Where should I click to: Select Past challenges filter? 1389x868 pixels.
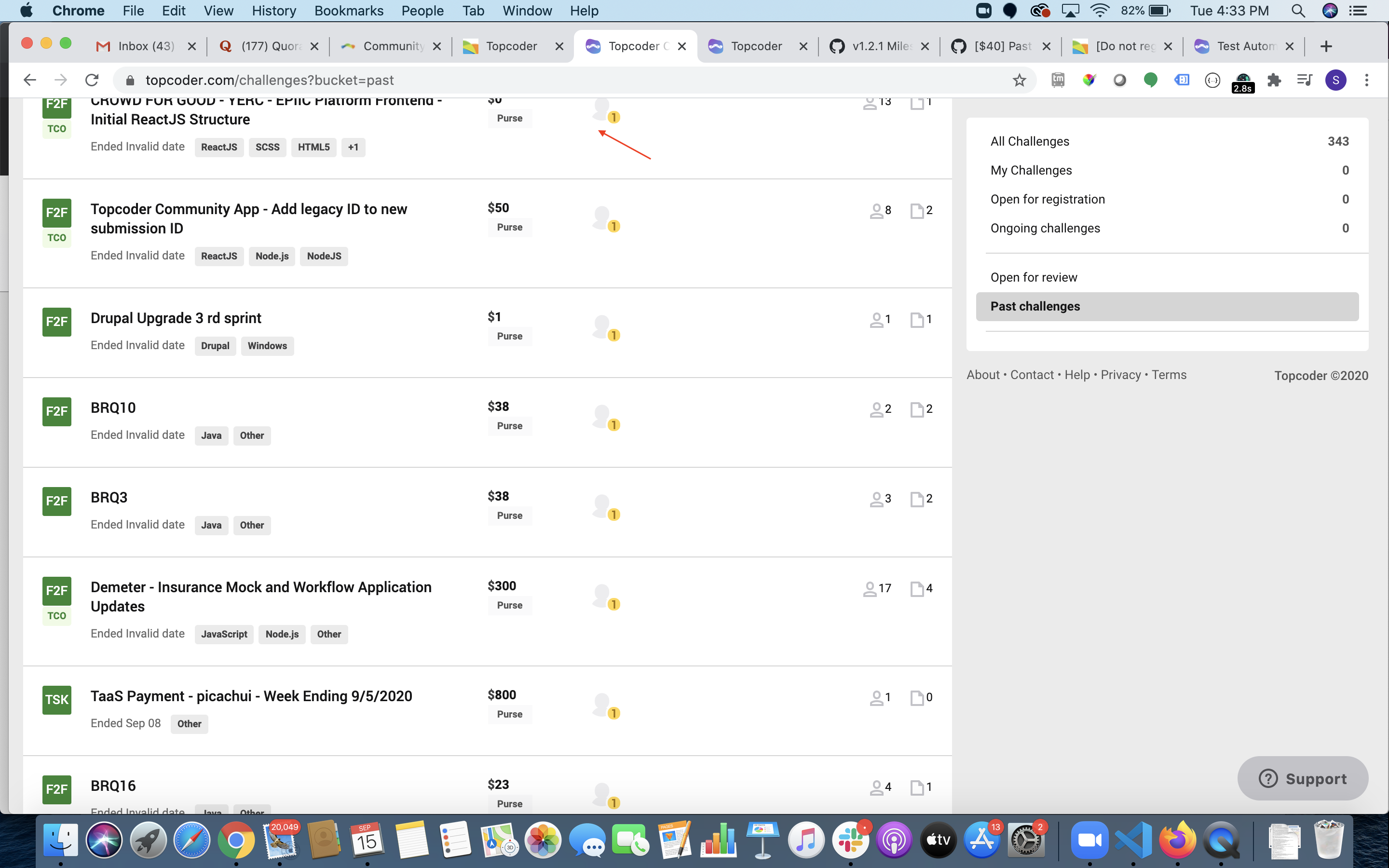coord(1168,307)
